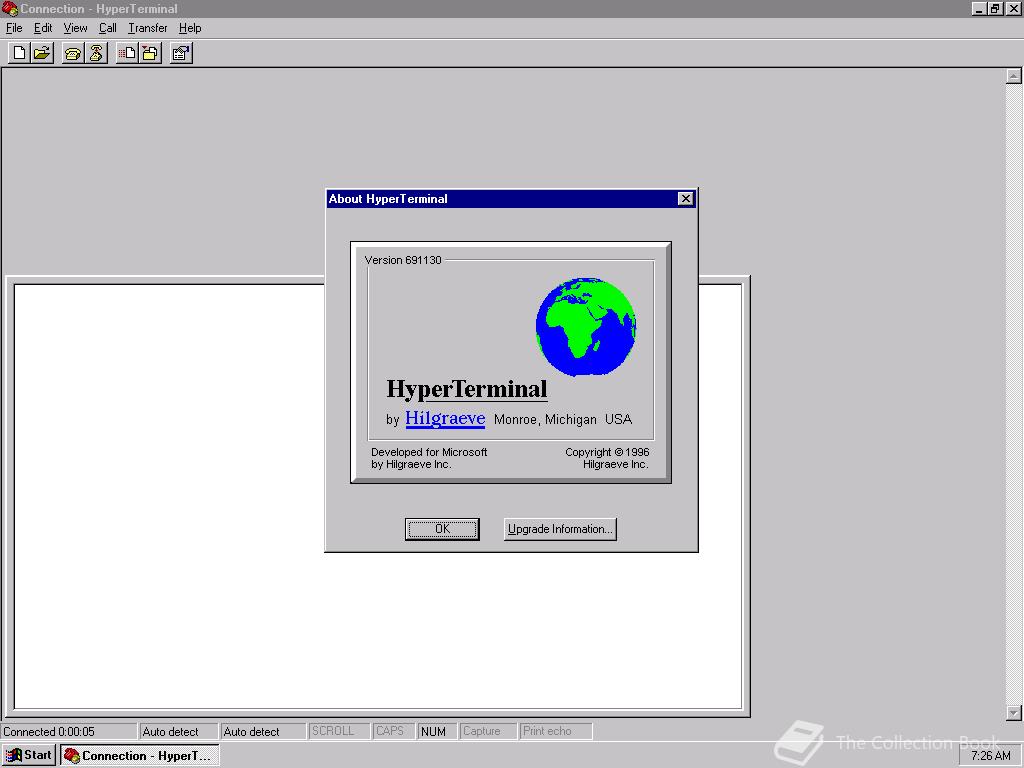Screen dimensions: 1024x768
Task: Click the New connection toolbar icon
Action: pyautogui.click(x=19, y=53)
